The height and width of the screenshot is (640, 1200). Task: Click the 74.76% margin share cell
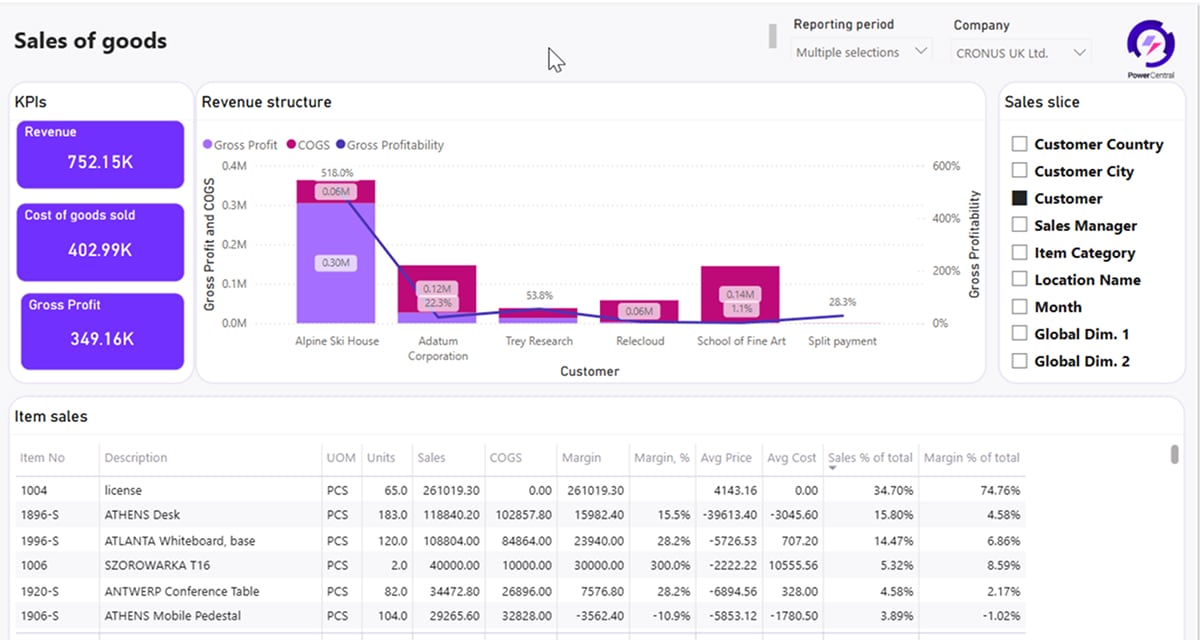tap(1000, 490)
